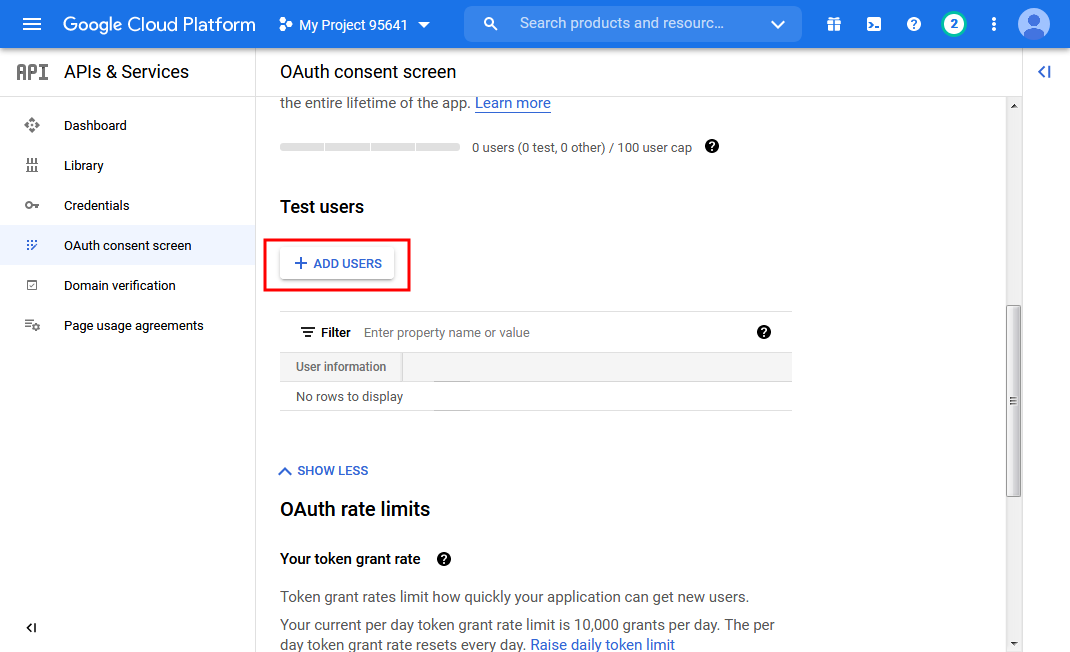This screenshot has width=1070, height=652.
Task: Follow the Learn more link
Action: (x=512, y=103)
